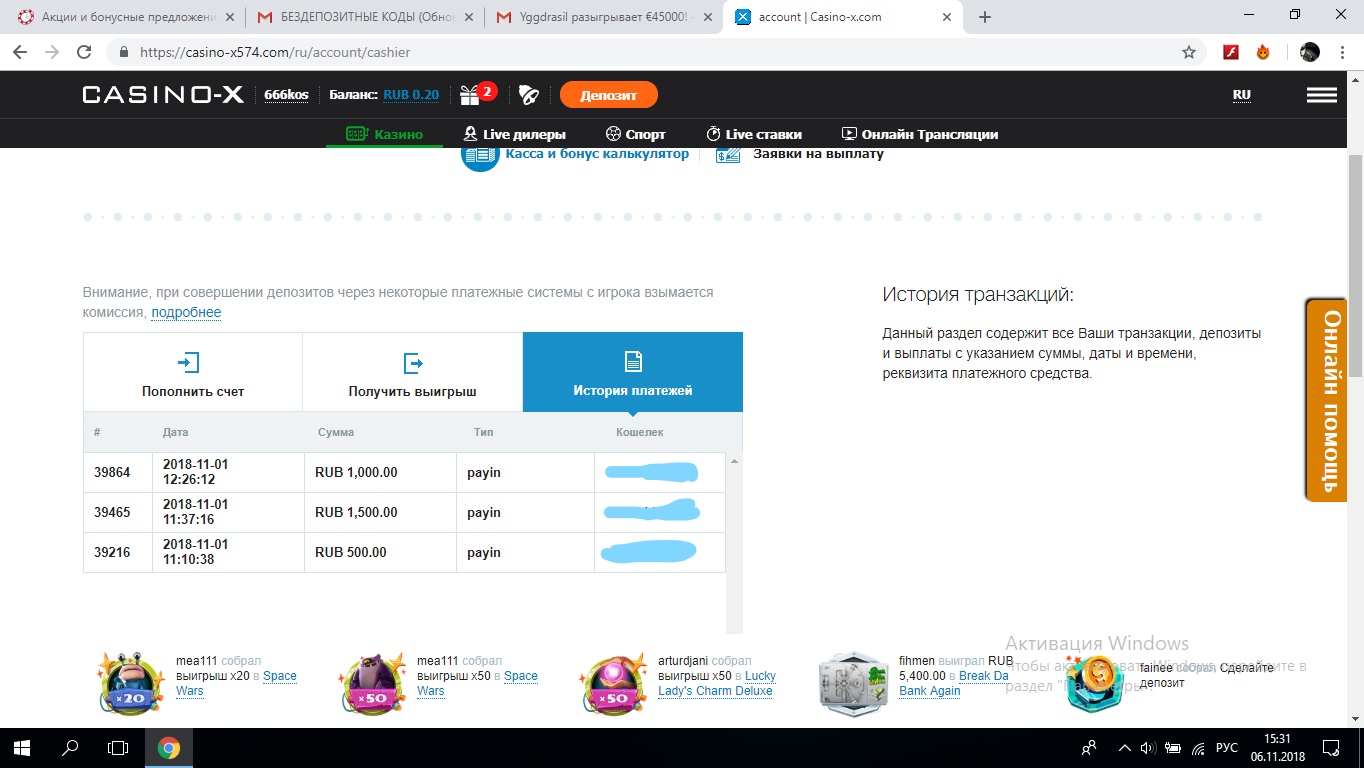Show hidden system tray icons
Screen dimensions: 1364x768
point(1125,748)
